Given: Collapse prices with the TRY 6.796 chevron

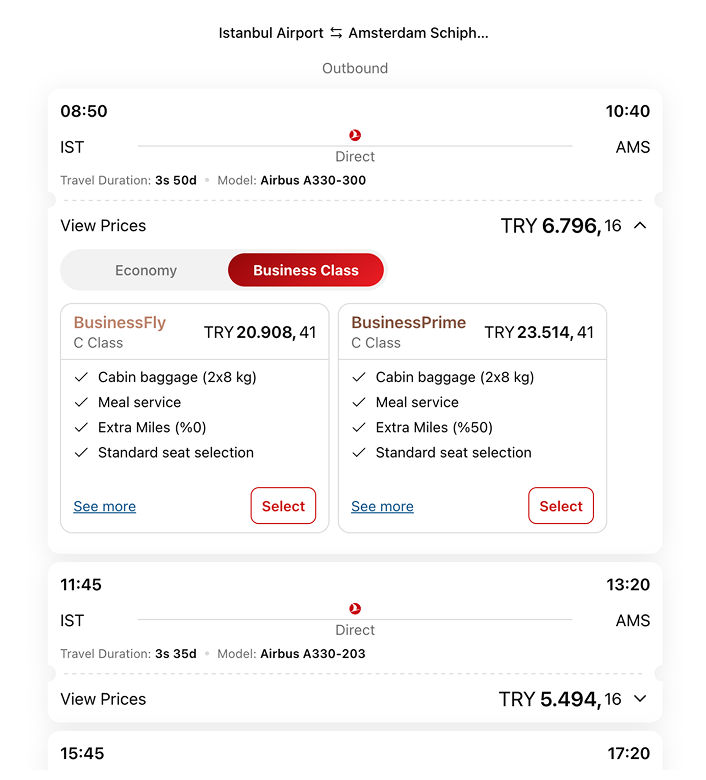Looking at the screenshot, I should [641, 226].
